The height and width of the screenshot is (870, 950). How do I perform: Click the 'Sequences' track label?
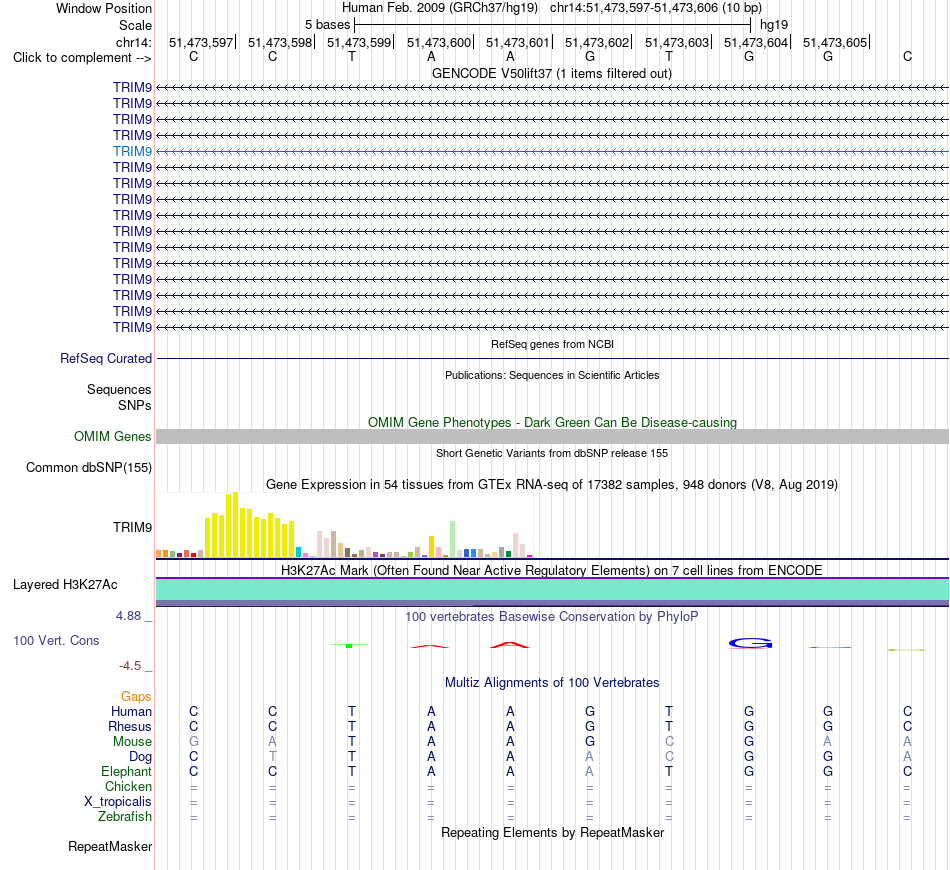pyautogui.click(x=119, y=390)
